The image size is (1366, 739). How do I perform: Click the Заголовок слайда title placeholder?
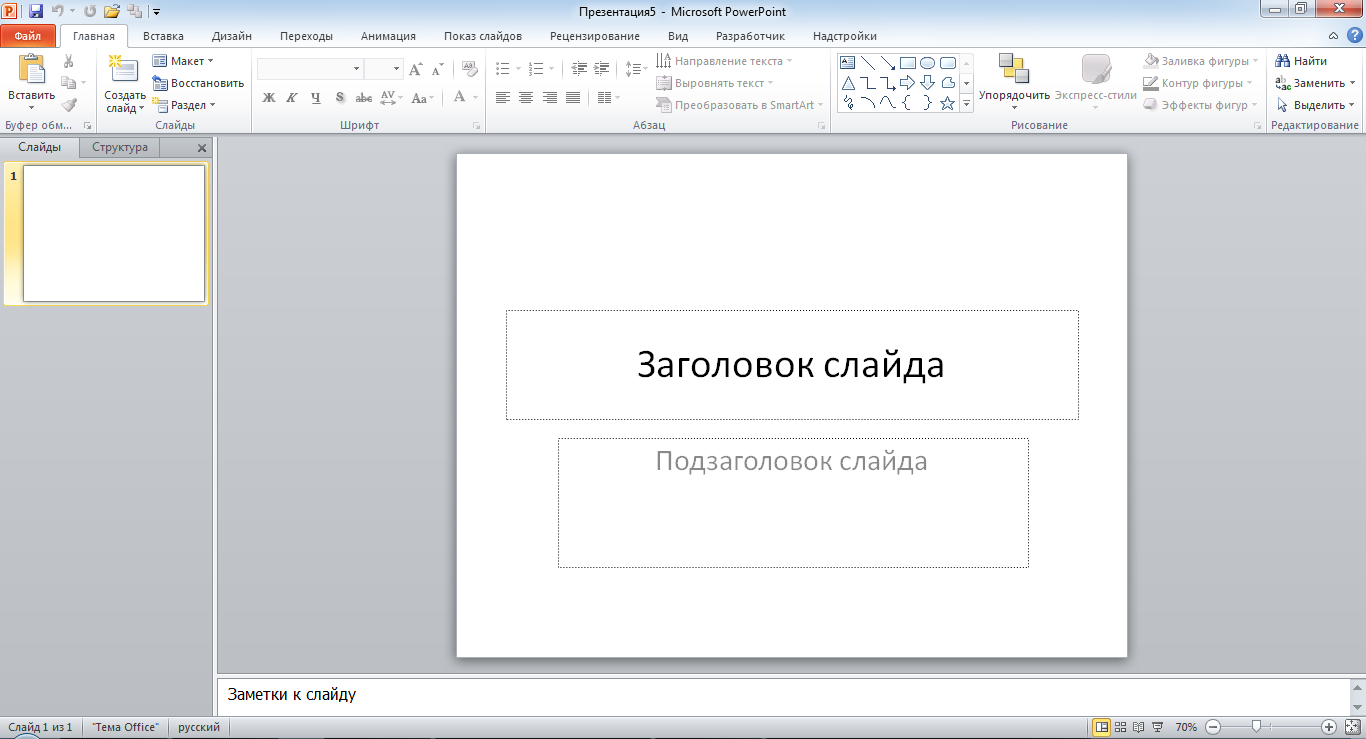792,365
